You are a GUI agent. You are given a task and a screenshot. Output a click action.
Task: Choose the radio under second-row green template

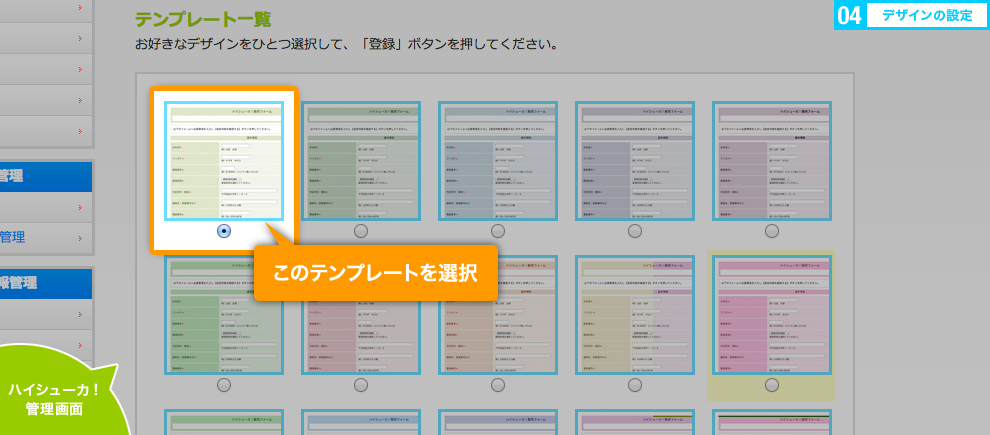tap(224, 385)
